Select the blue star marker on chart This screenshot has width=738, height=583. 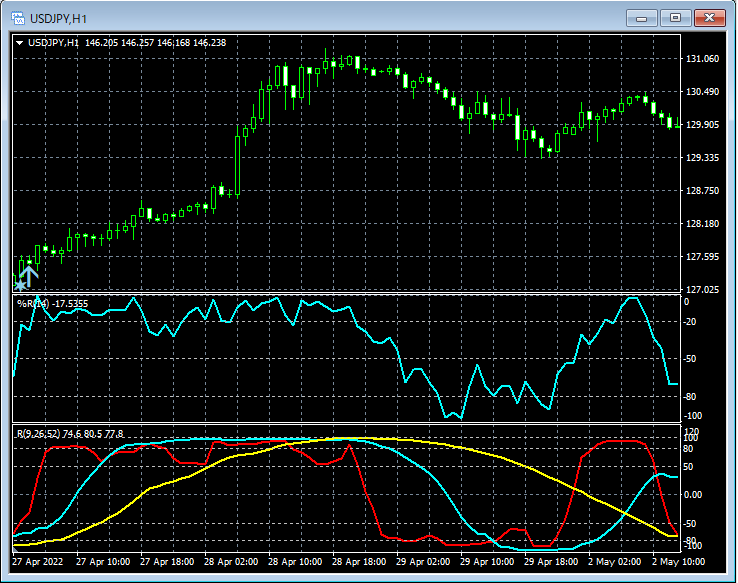pyautogui.click(x=20, y=285)
